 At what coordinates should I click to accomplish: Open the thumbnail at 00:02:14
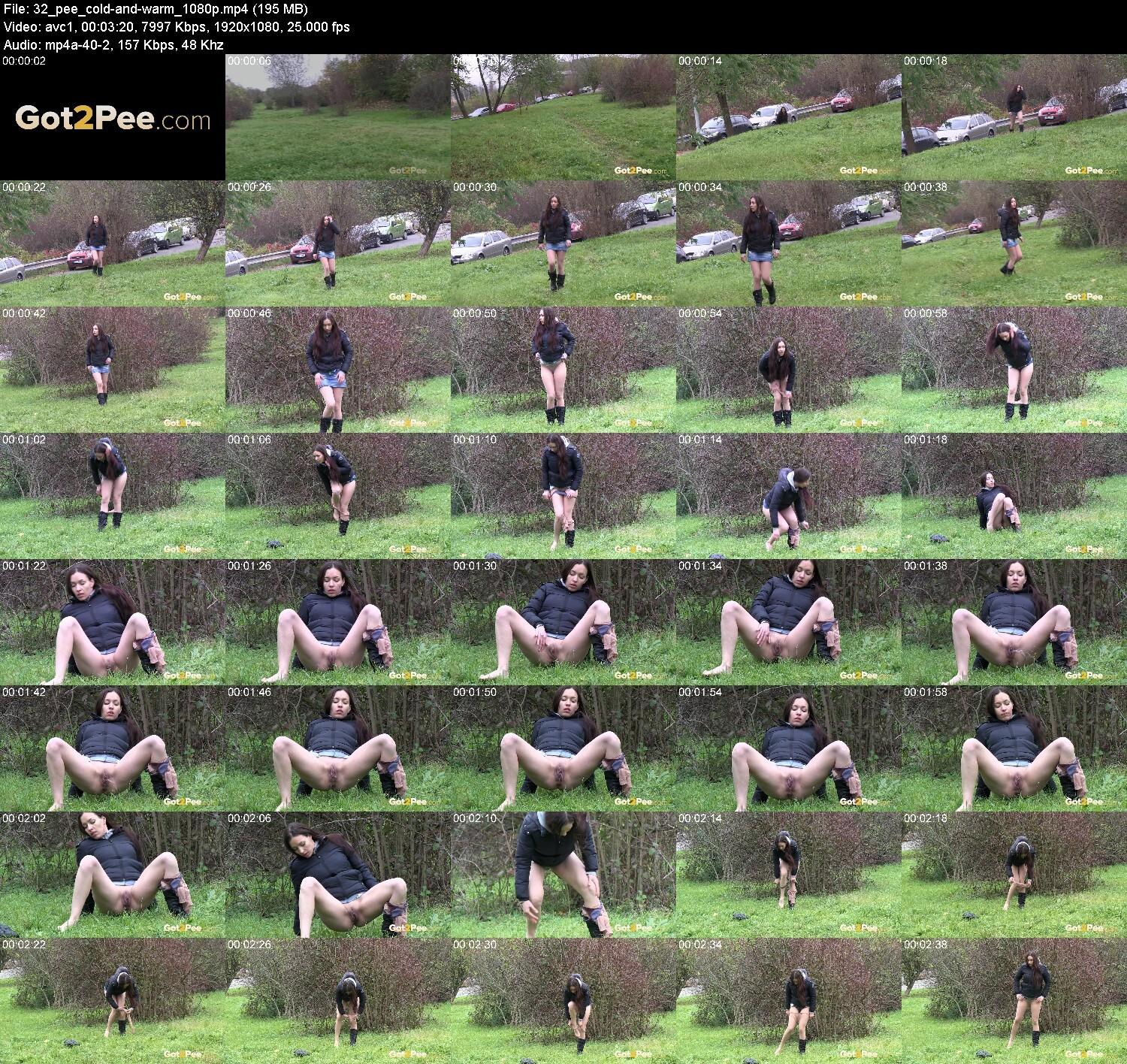789,875
